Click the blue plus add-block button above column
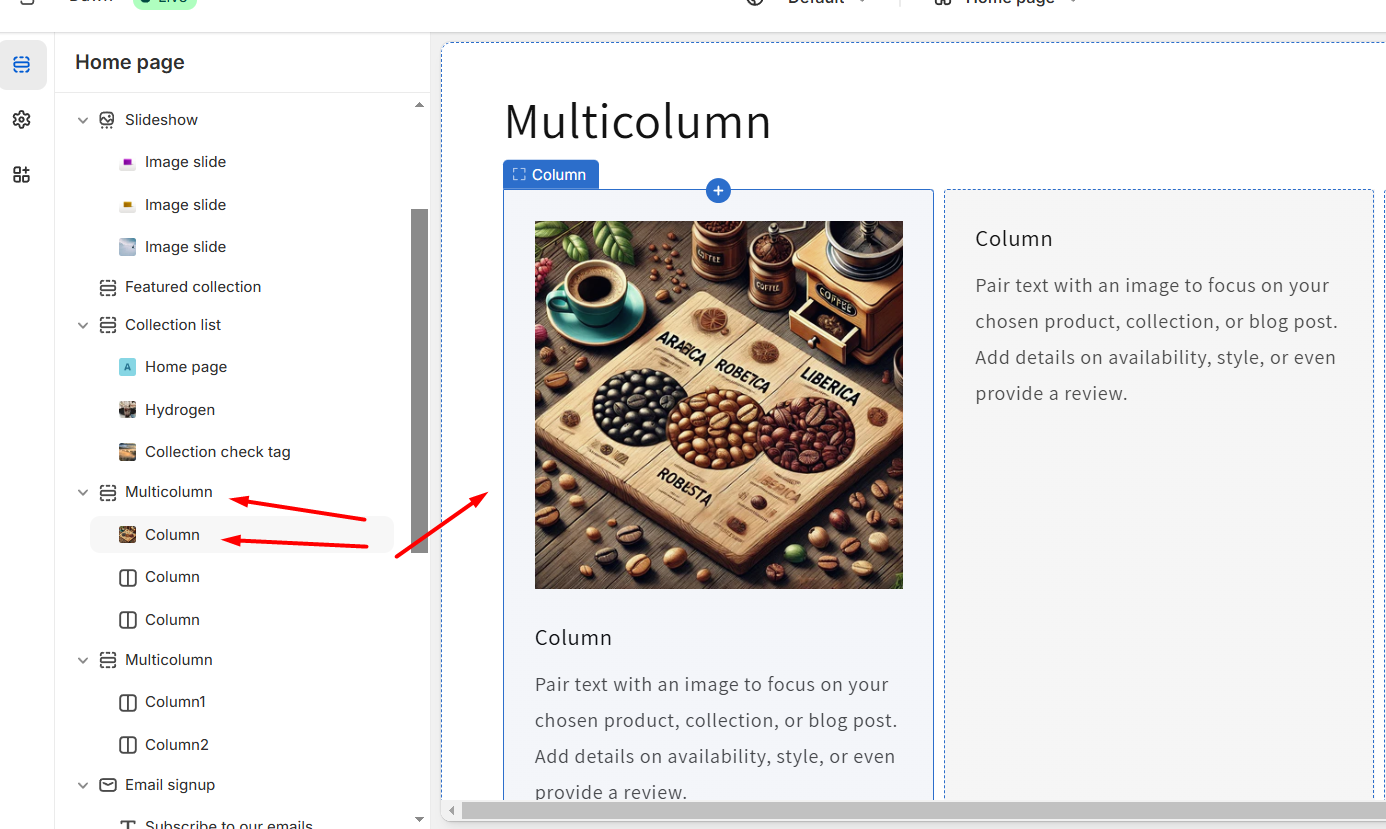 (x=718, y=190)
